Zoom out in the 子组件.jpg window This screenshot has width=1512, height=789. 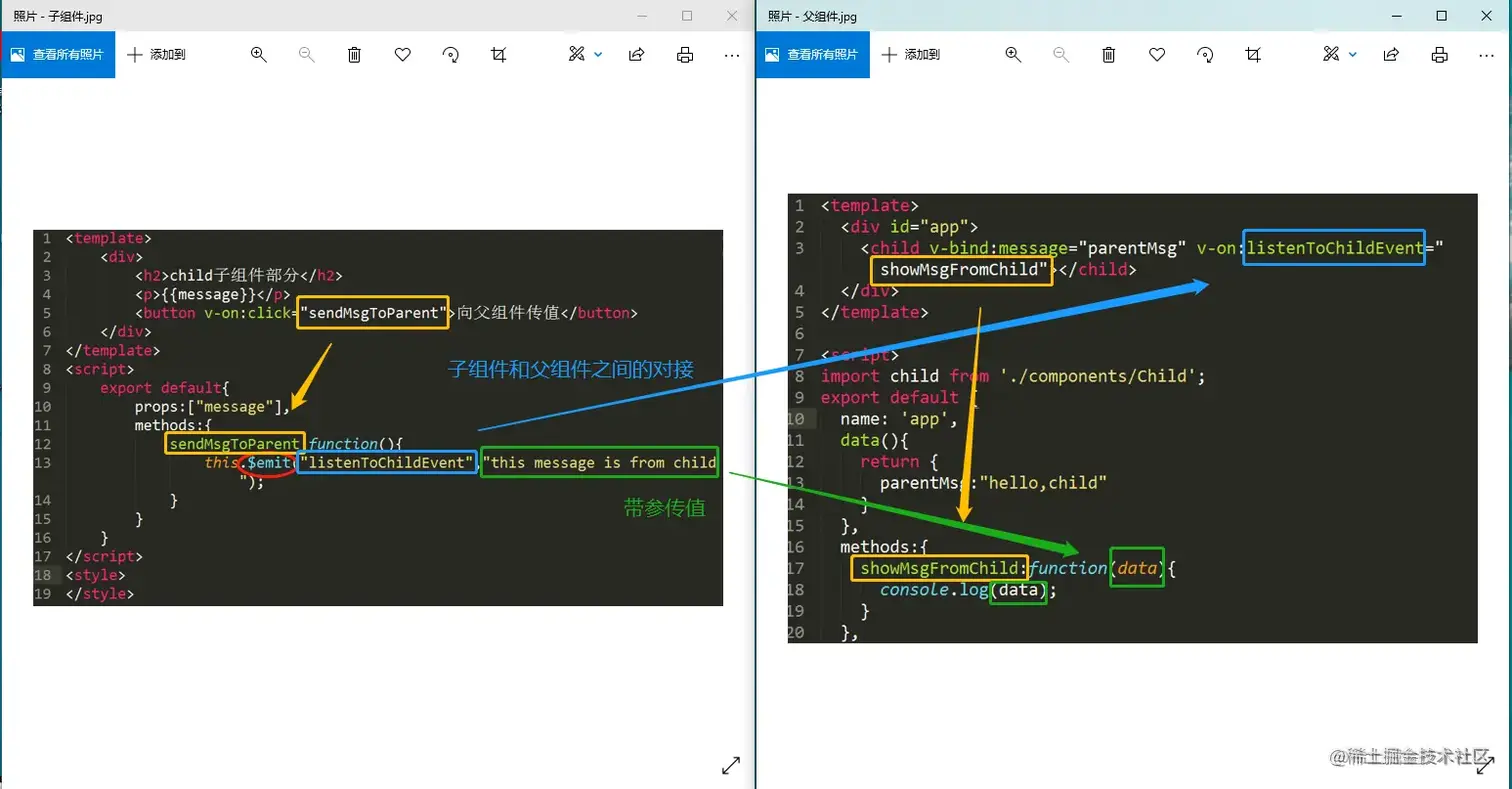[307, 55]
